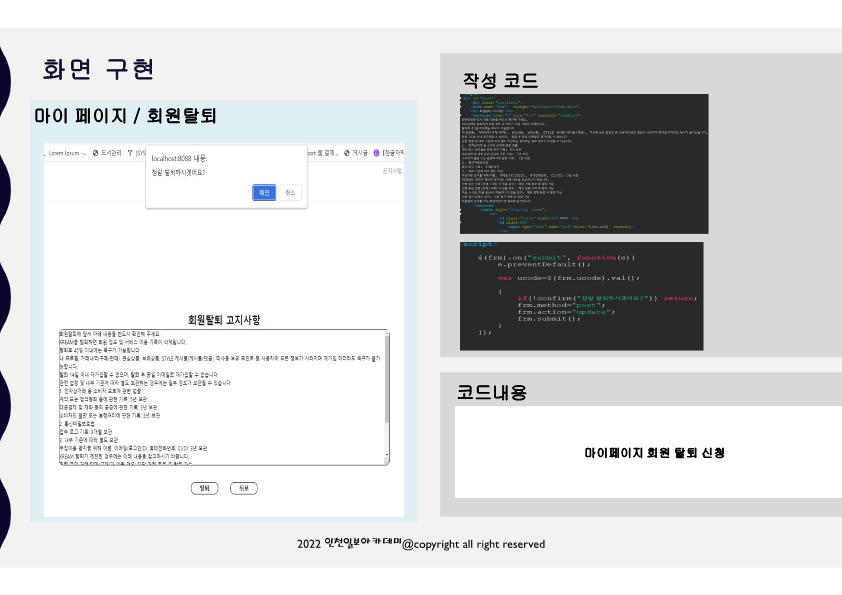Click the scroll-down arrow in notice textarea

click(387, 456)
